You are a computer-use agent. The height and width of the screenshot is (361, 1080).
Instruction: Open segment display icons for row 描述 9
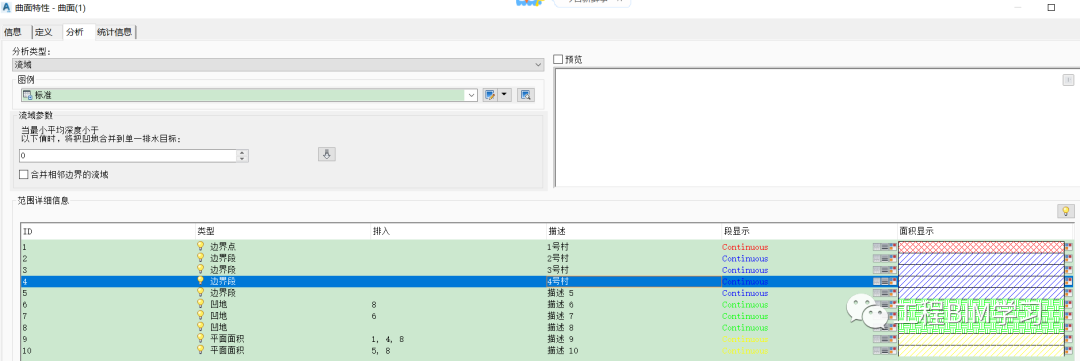[x=884, y=339]
